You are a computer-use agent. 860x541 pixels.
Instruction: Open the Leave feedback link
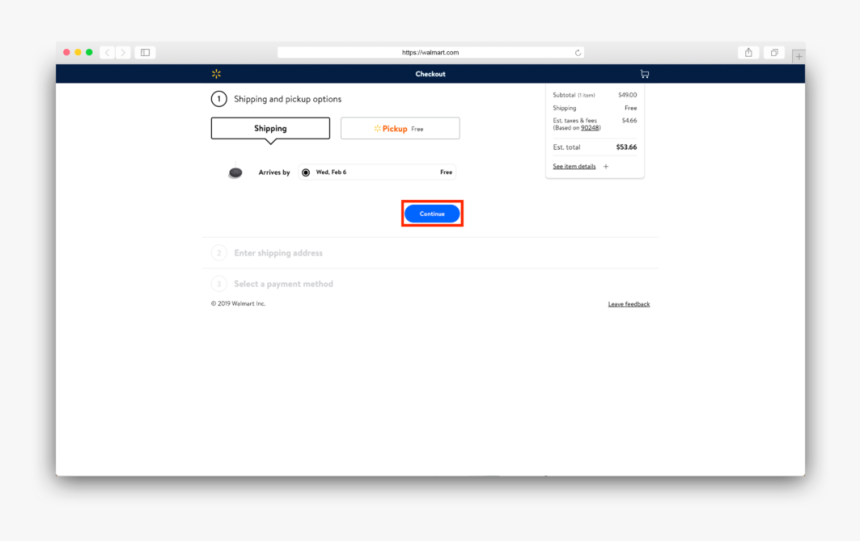click(629, 304)
